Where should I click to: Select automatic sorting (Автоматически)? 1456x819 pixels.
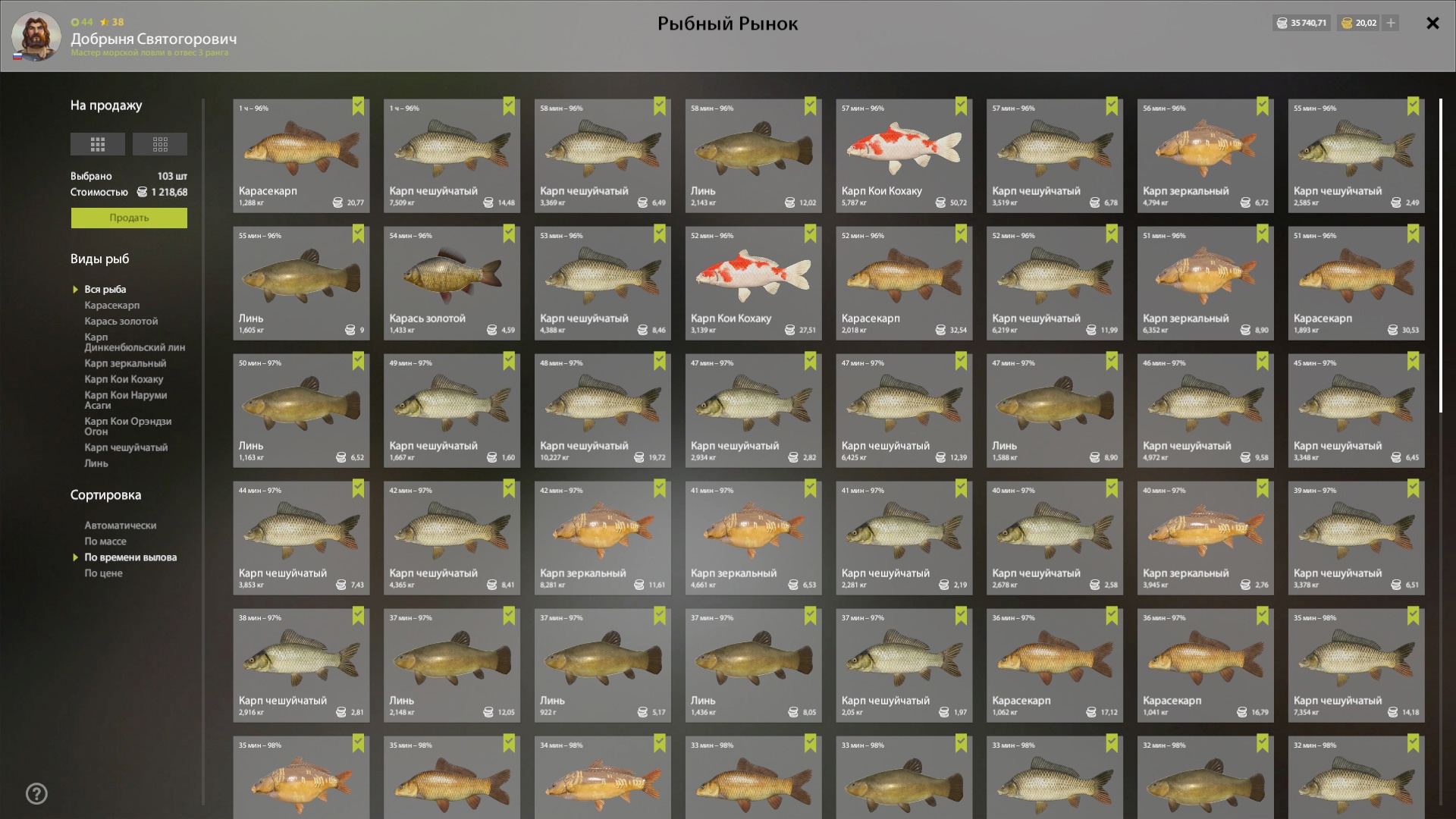121,526
